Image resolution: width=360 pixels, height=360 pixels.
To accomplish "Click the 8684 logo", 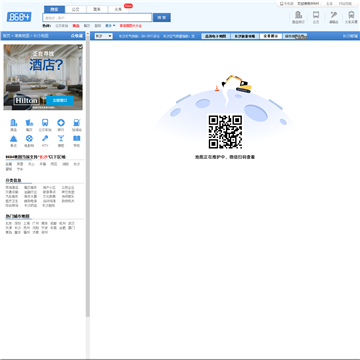I will pyautogui.click(x=19, y=17).
